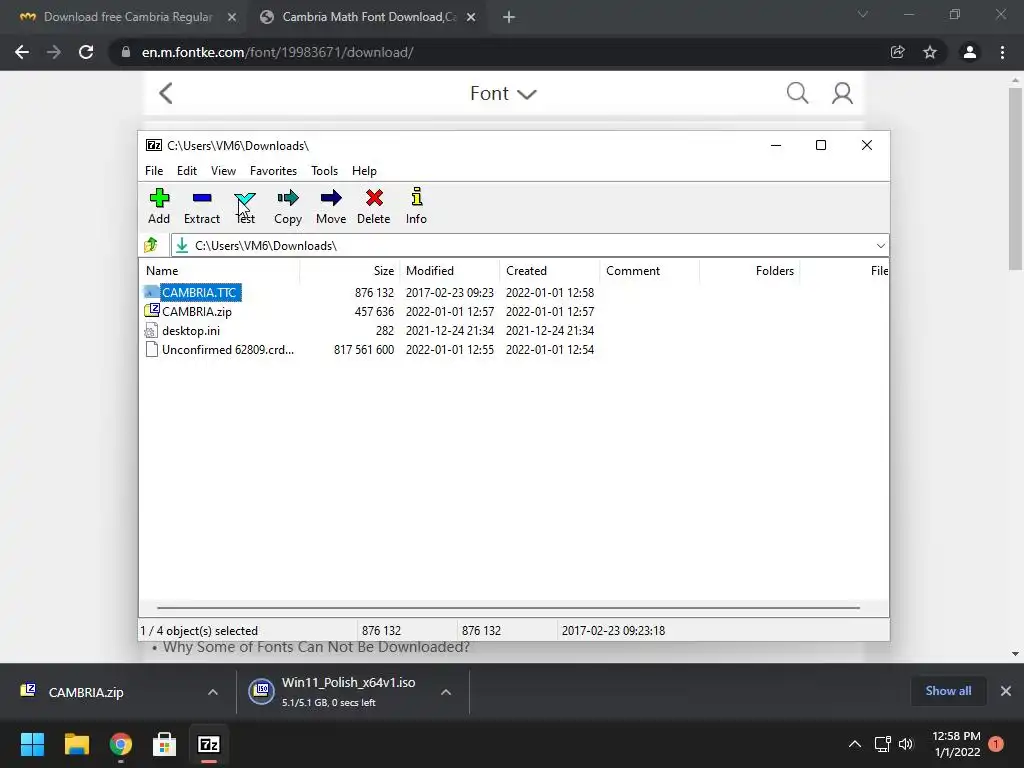This screenshot has width=1024, height=768.
Task: Expand options for Win11_Polish_x64v1.iso download
Action: point(446,692)
